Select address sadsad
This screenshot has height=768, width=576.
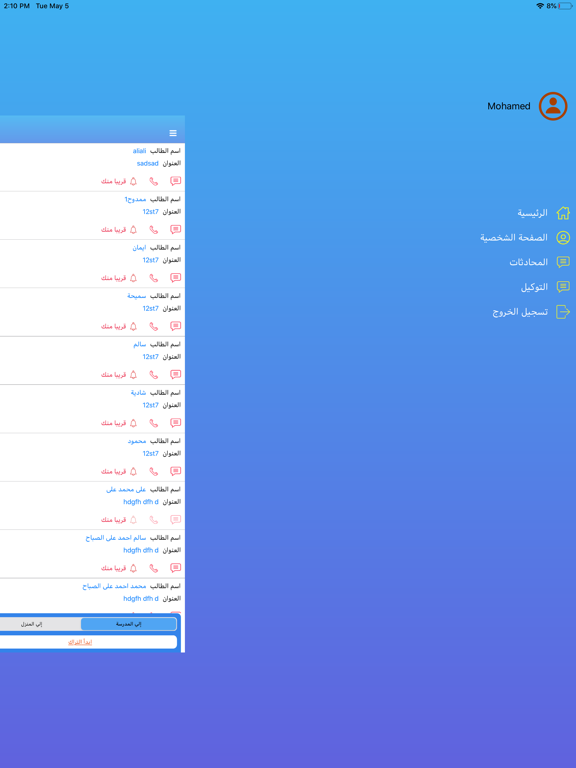coord(147,164)
